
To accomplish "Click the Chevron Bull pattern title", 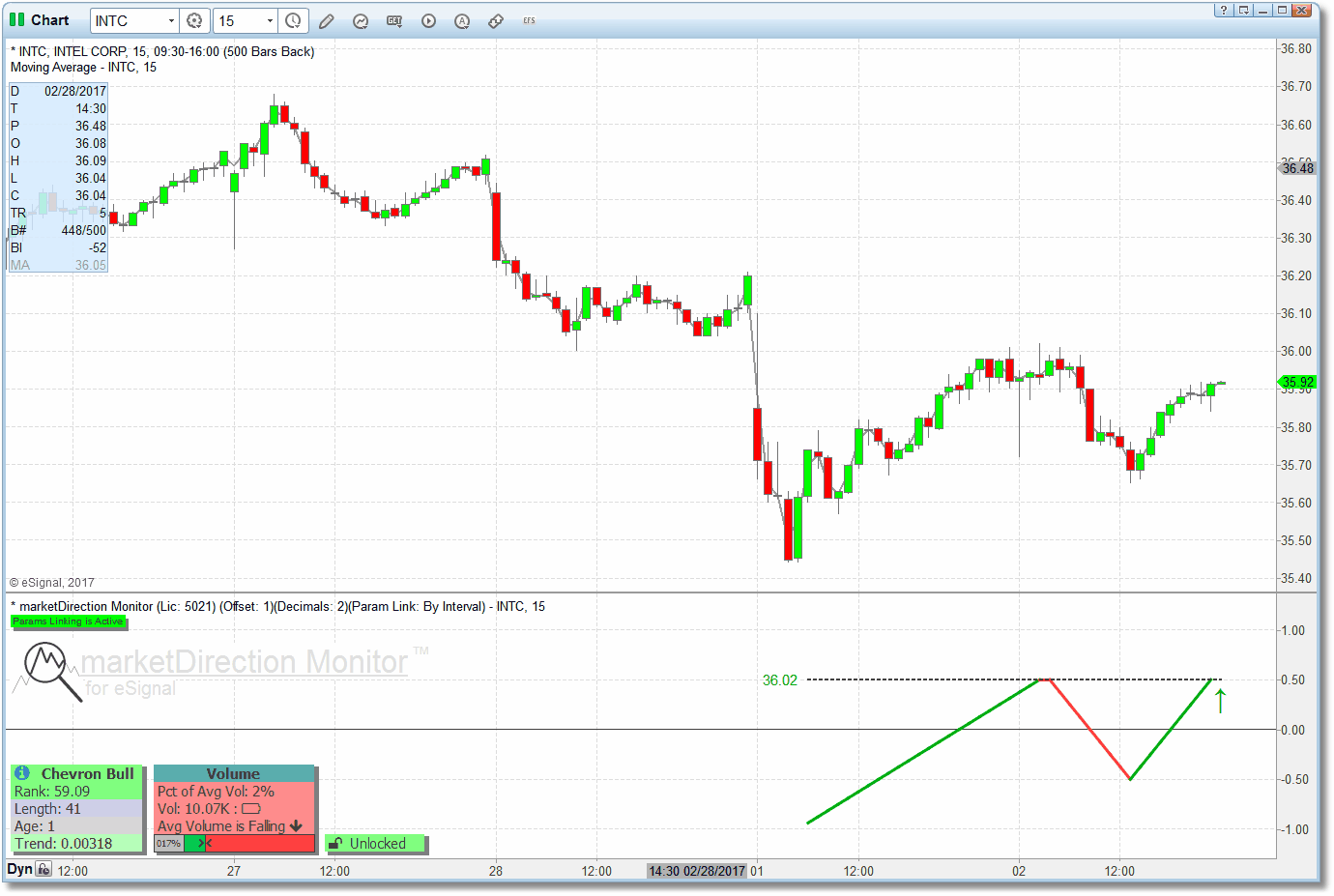I will [x=87, y=773].
